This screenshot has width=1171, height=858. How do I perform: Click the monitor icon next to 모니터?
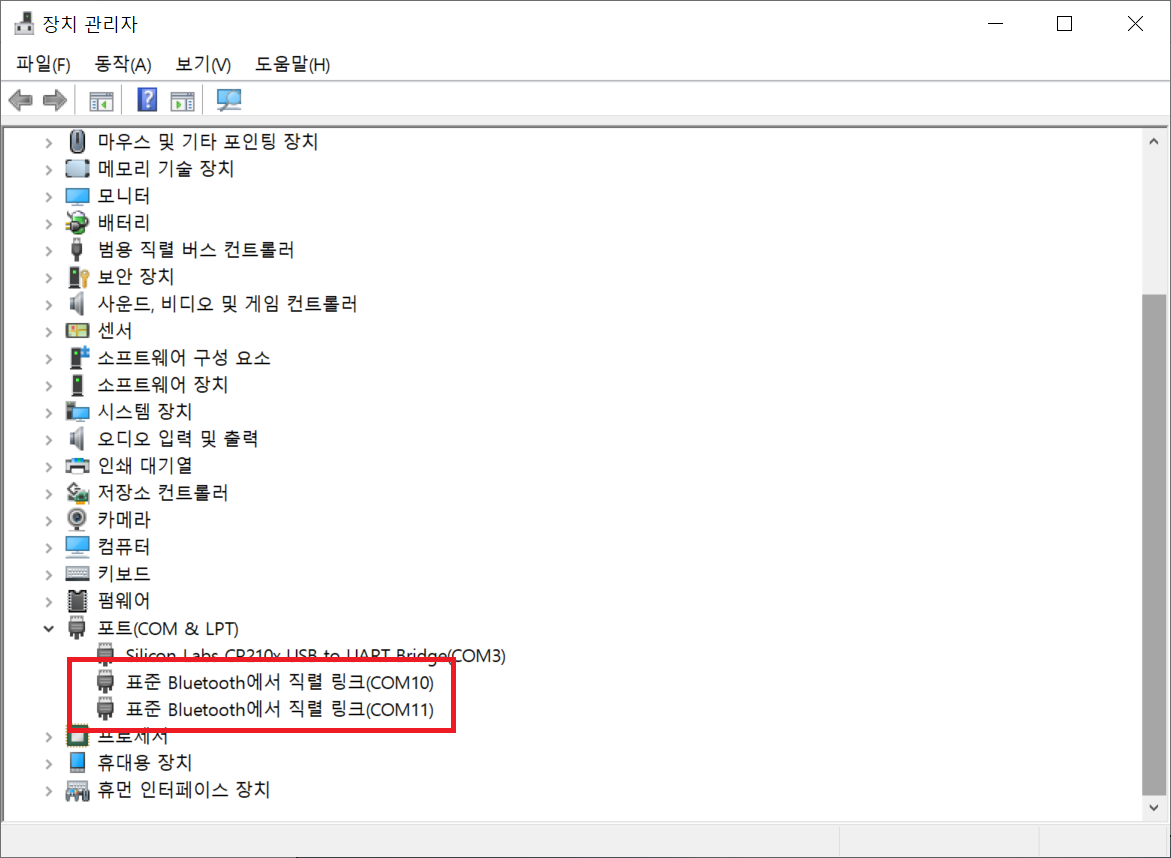point(77,196)
